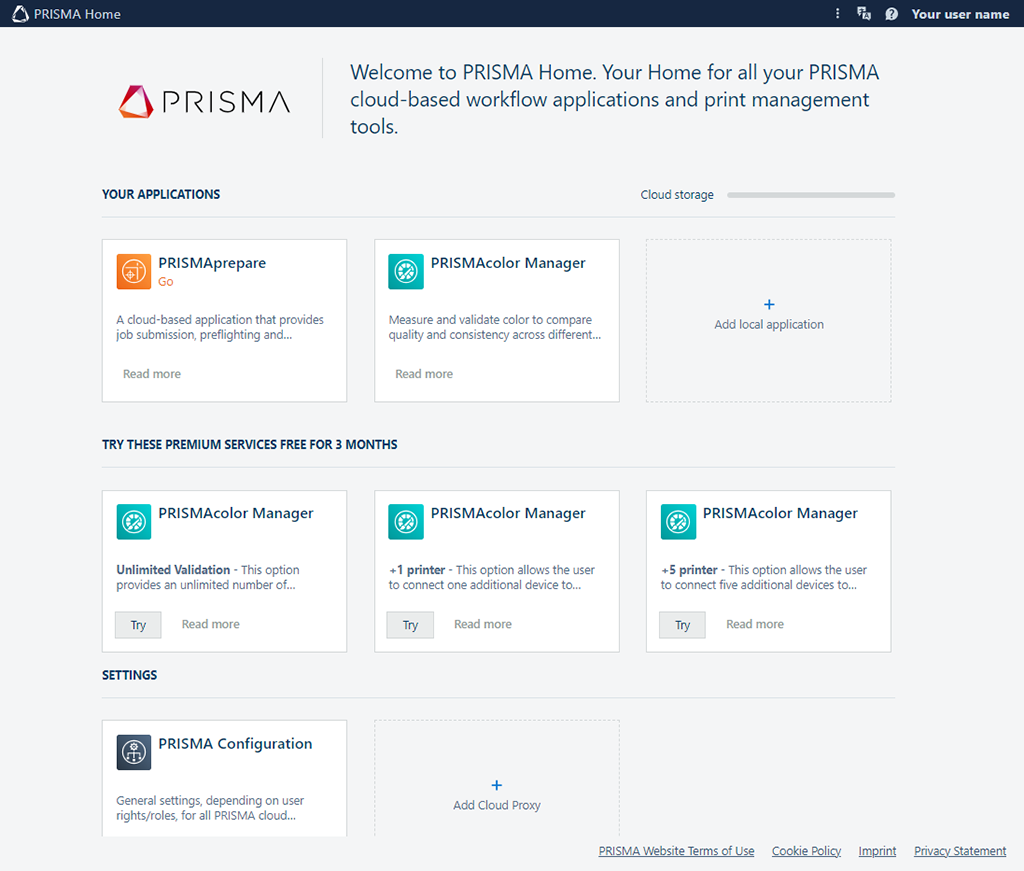1024x871 pixels.
Task: Click the orange PRISMAprepare app icon
Action: coord(134,272)
